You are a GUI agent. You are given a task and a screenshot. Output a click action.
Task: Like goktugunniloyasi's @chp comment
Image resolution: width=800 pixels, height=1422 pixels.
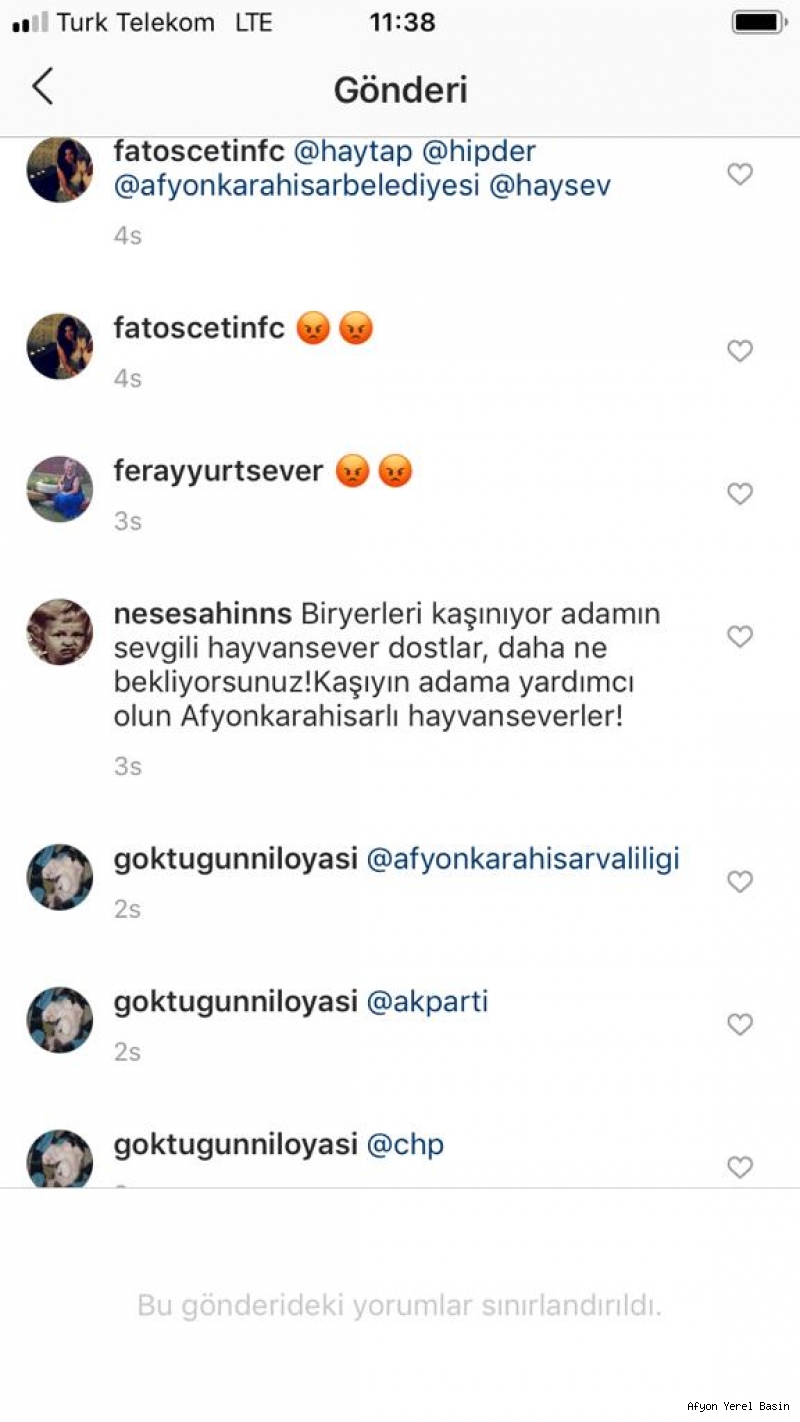coord(740,1167)
